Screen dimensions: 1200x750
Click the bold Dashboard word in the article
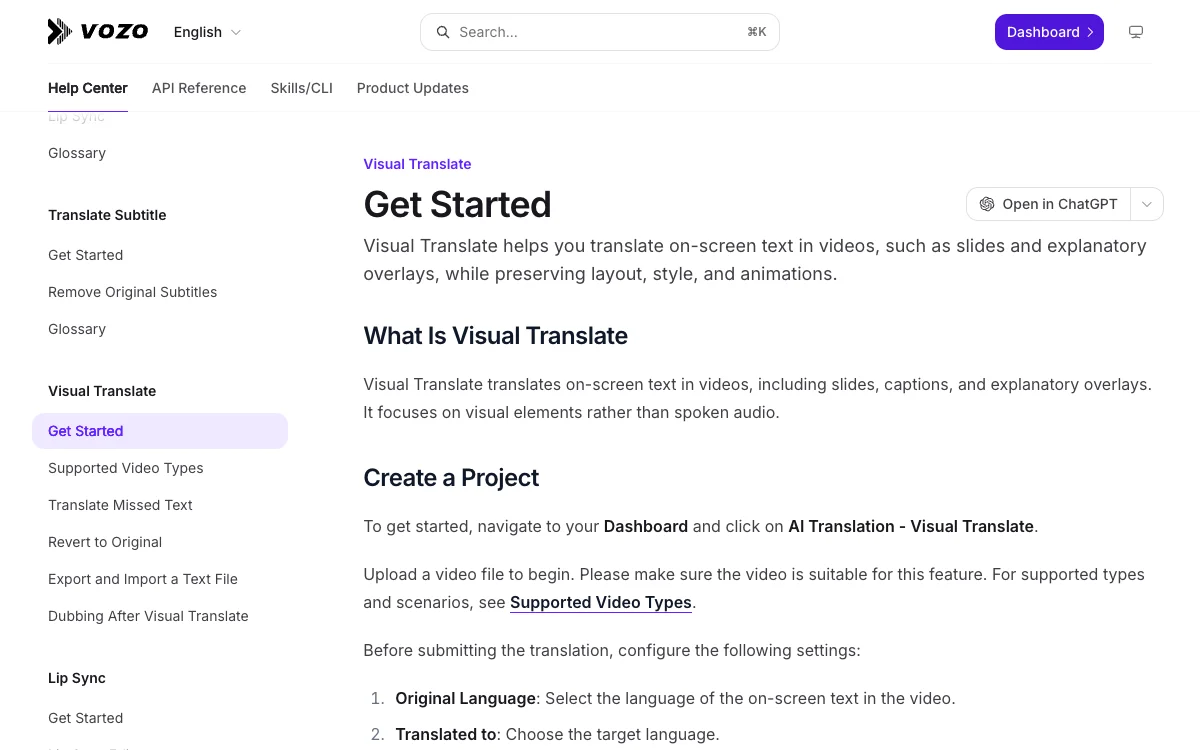pos(646,526)
